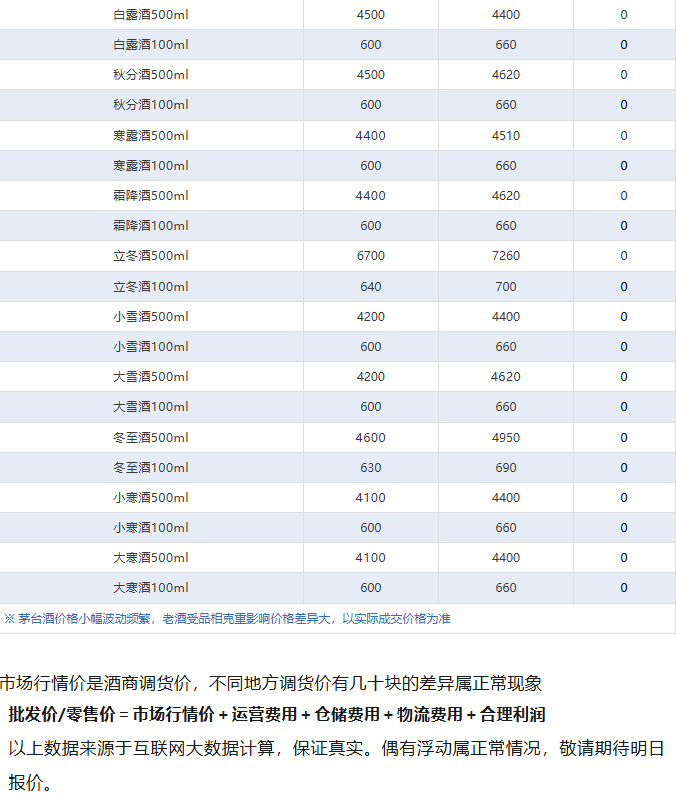Select the 大寒酒100ml row label

(151, 588)
